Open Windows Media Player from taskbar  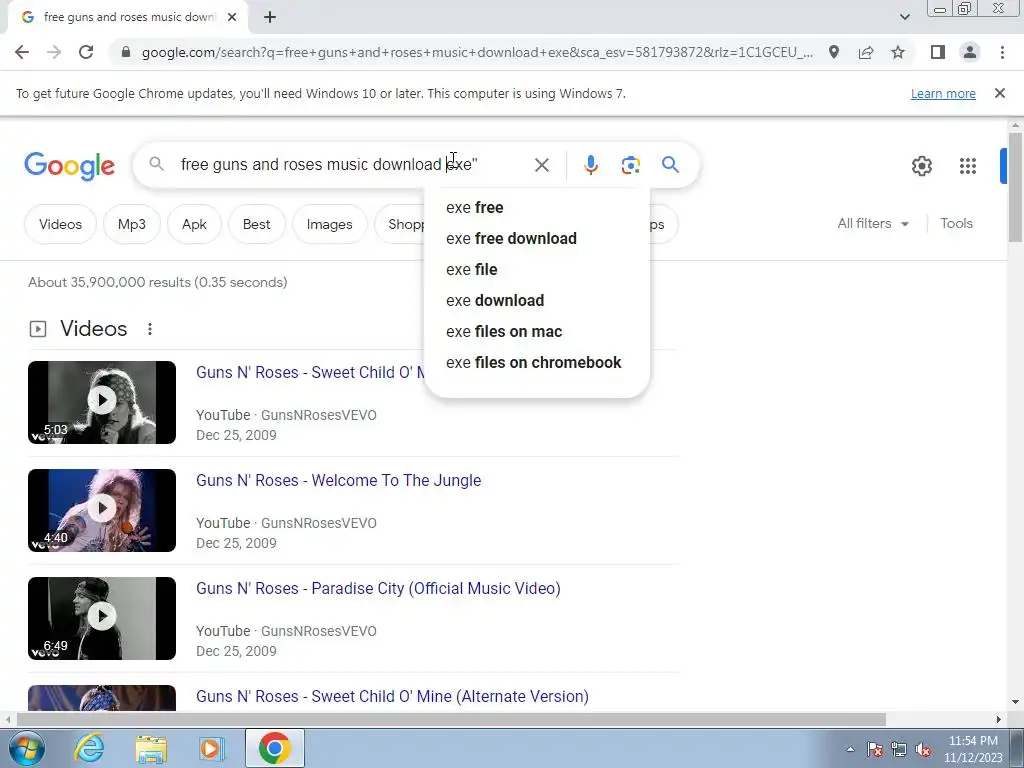point(211,748)
